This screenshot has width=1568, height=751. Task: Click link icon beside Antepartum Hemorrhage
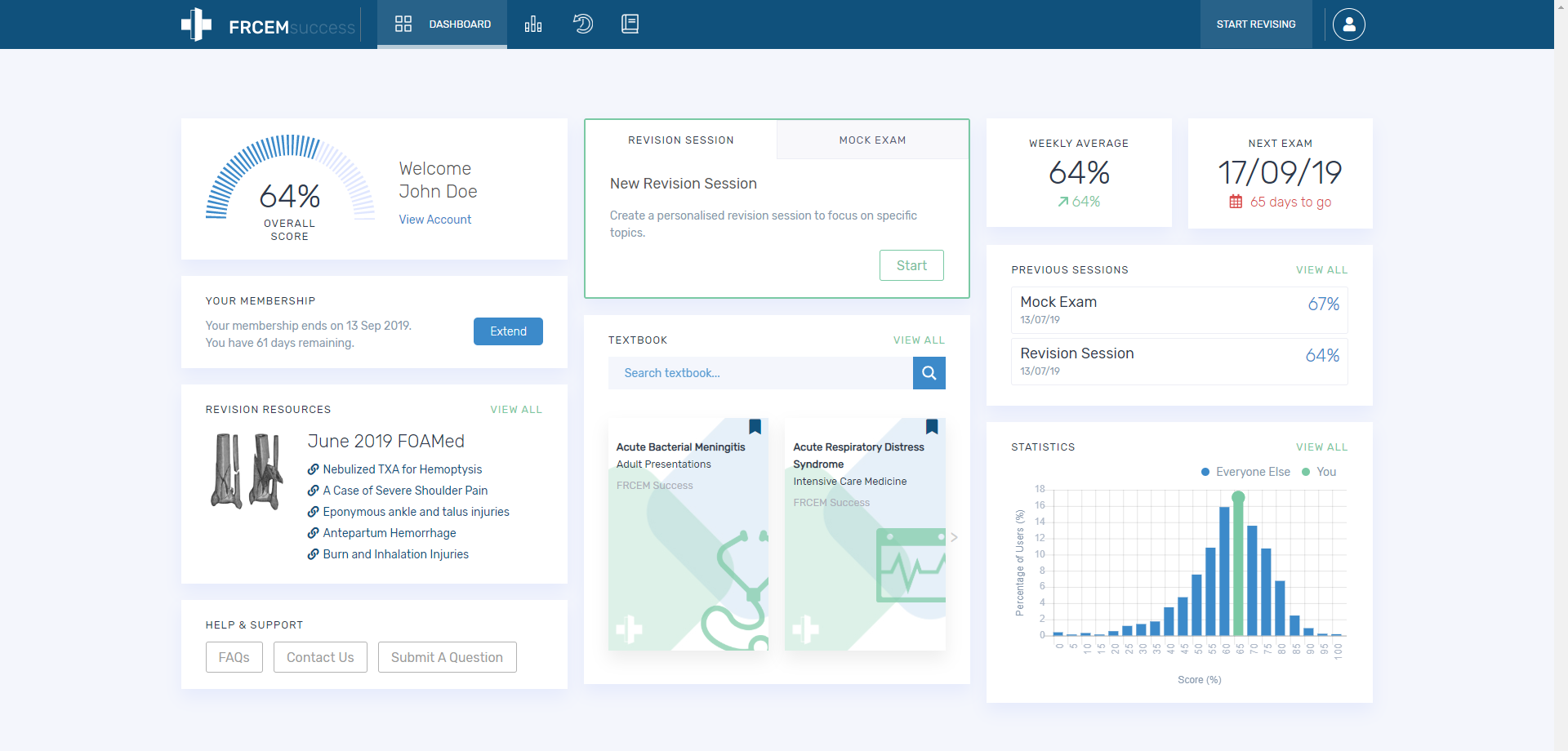(313, 533)
